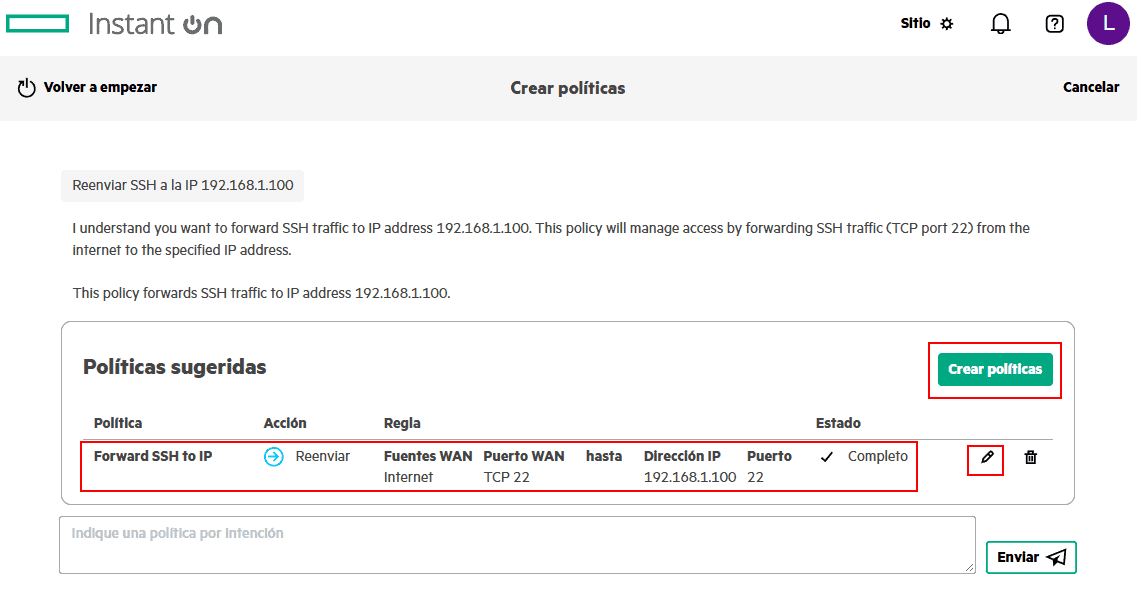Open the help question mark icon
This screenshot has height=591, width=1137.
(x=1054, y=24)
